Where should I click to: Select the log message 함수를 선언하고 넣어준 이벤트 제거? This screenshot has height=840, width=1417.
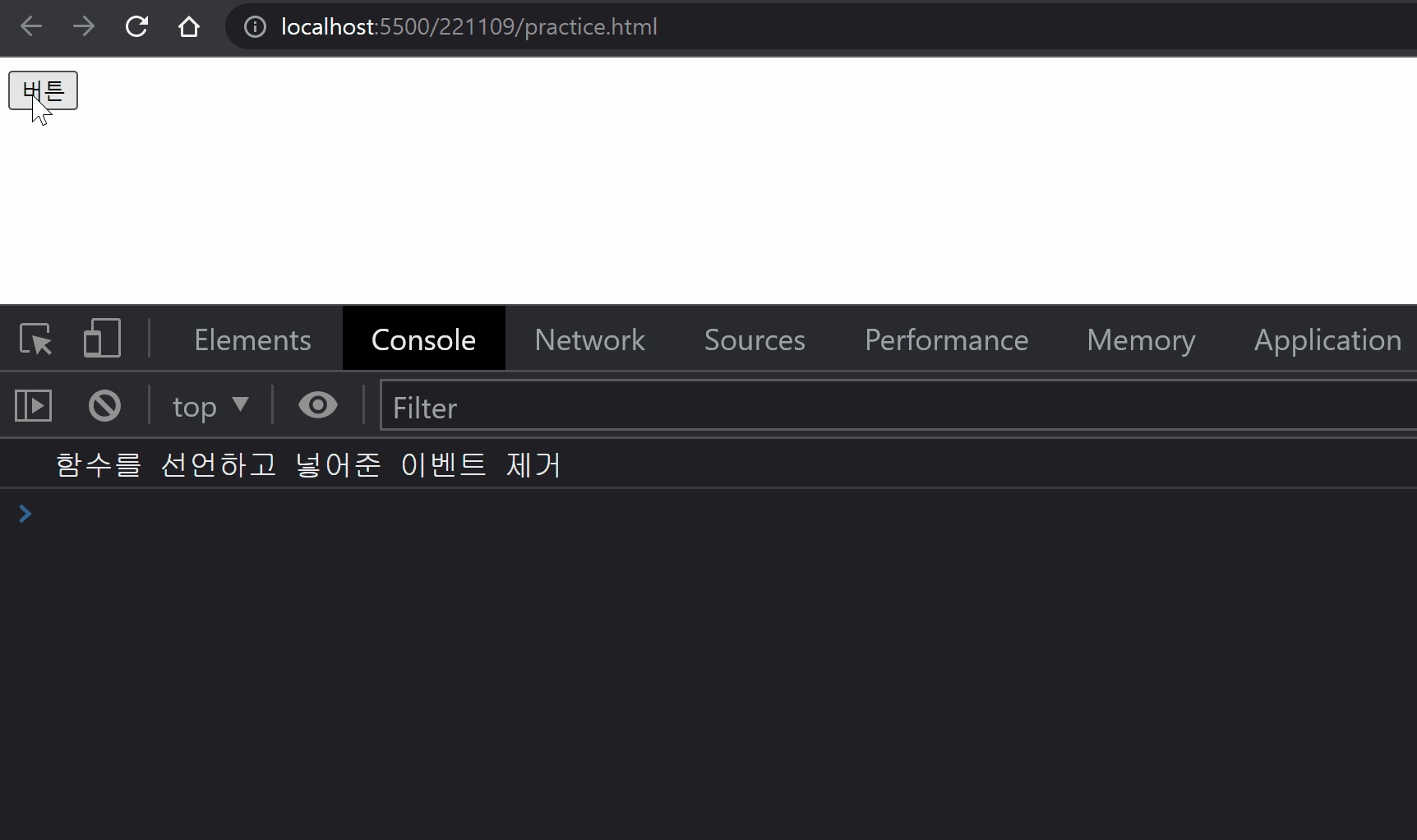click(307, 465)
